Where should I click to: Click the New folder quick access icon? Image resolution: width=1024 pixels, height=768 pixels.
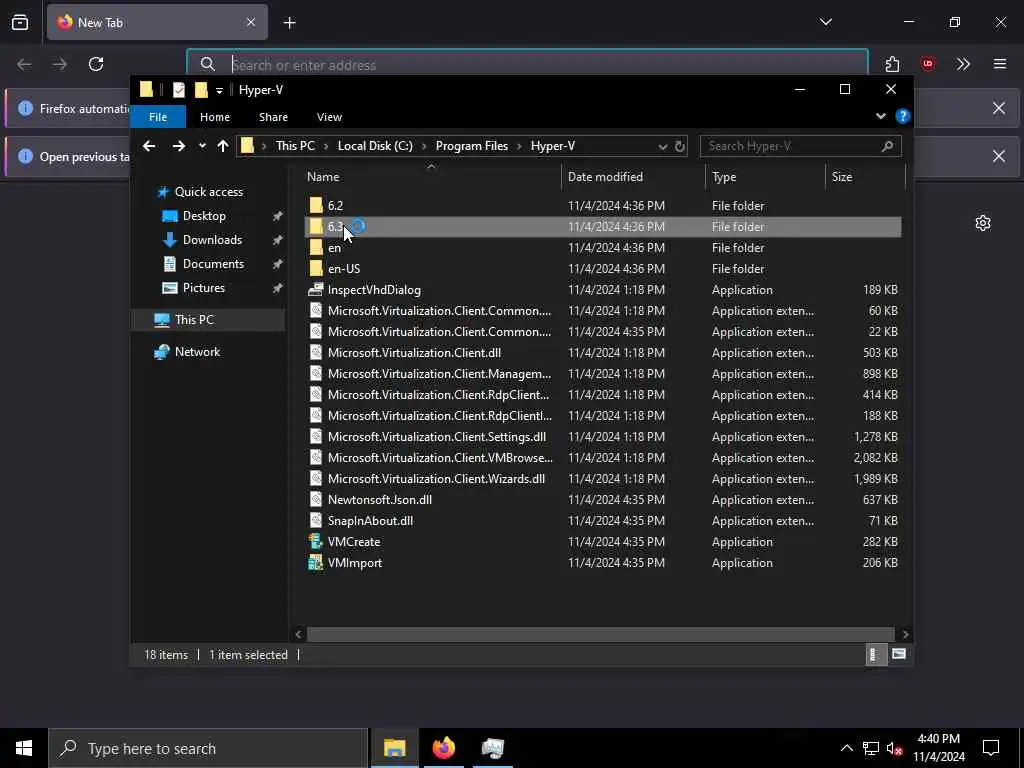click(201, 90)
